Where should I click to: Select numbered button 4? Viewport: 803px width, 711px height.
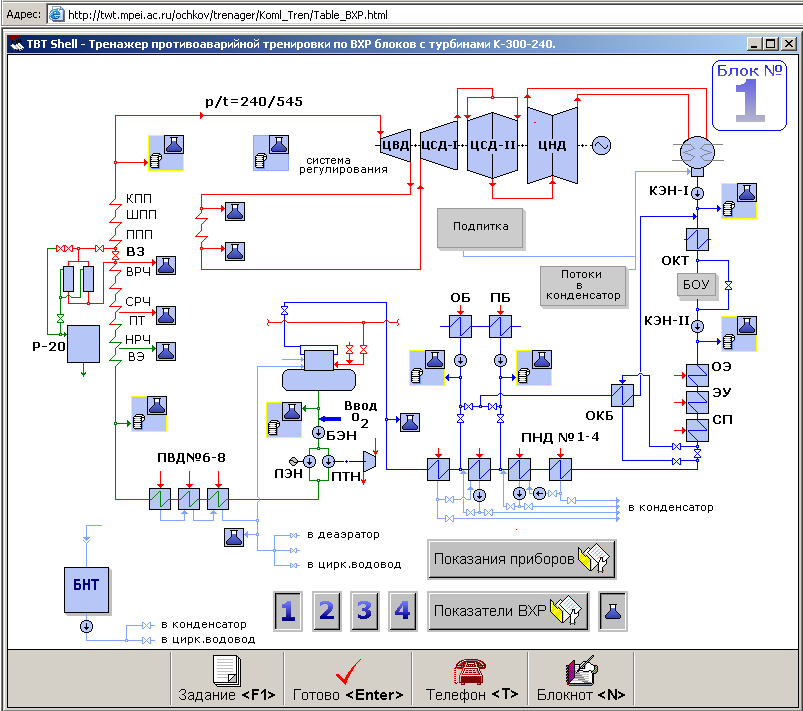point(403,611)
